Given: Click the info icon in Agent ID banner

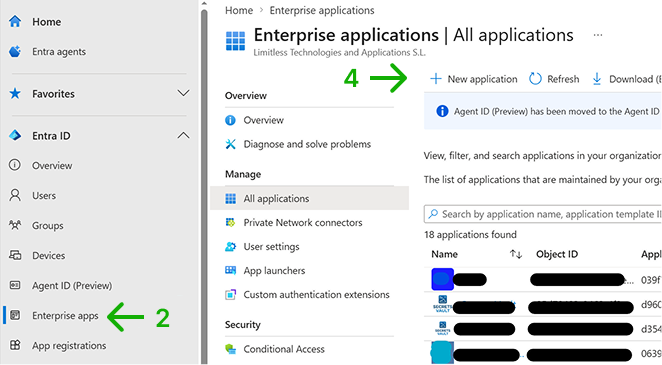Looking at the screenshot, I should coord(442,111).
